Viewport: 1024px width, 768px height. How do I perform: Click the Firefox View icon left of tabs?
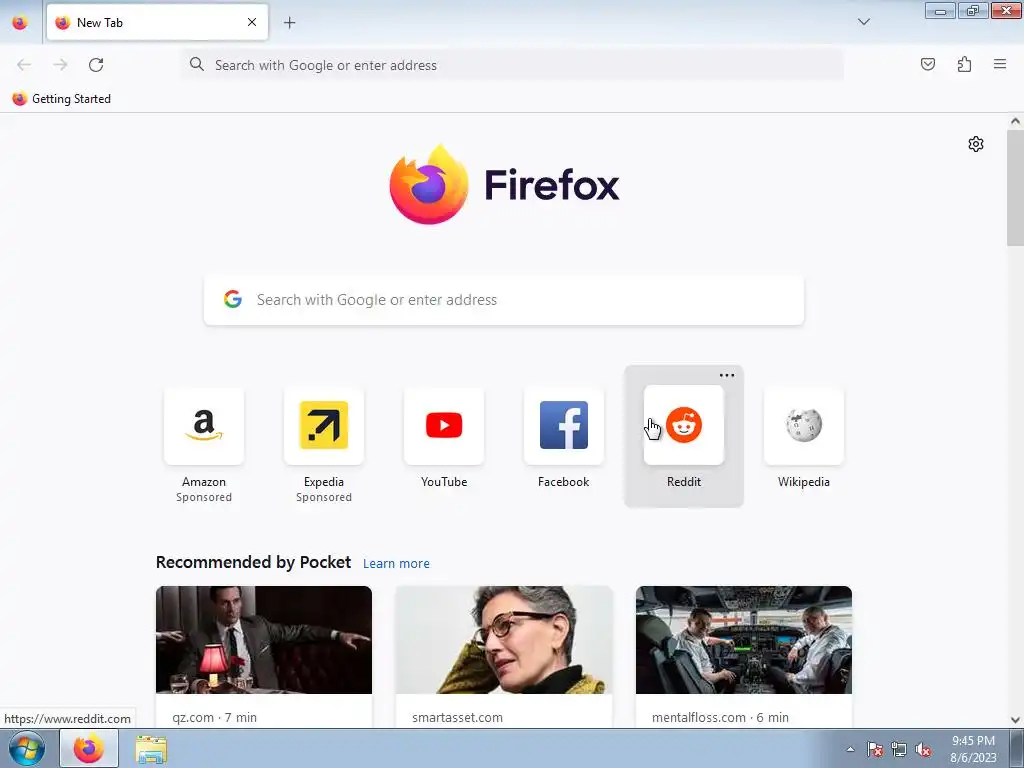[x=20, y=23]
